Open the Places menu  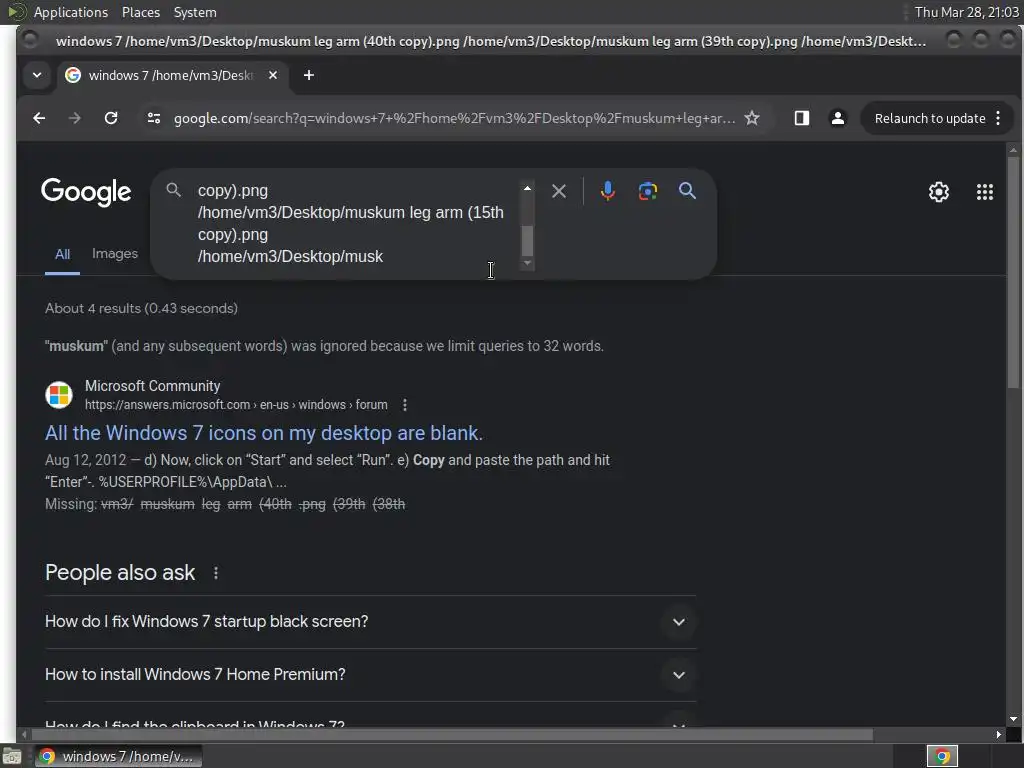[x=140, y=12]
